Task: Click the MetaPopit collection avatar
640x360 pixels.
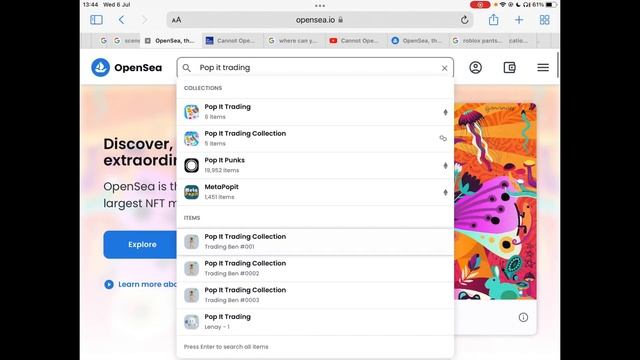Action: pos(191,192)
